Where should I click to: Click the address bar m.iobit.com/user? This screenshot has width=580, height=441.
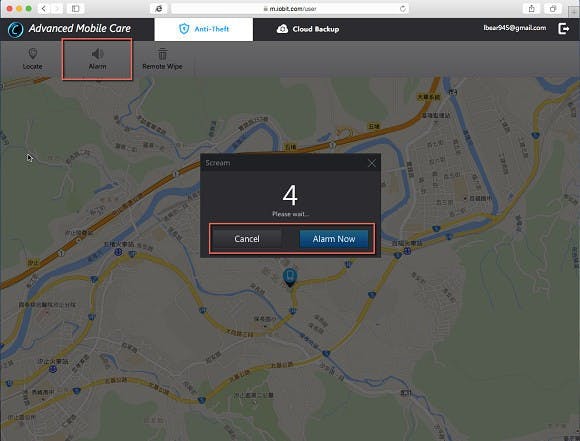(x=290, y=9)
